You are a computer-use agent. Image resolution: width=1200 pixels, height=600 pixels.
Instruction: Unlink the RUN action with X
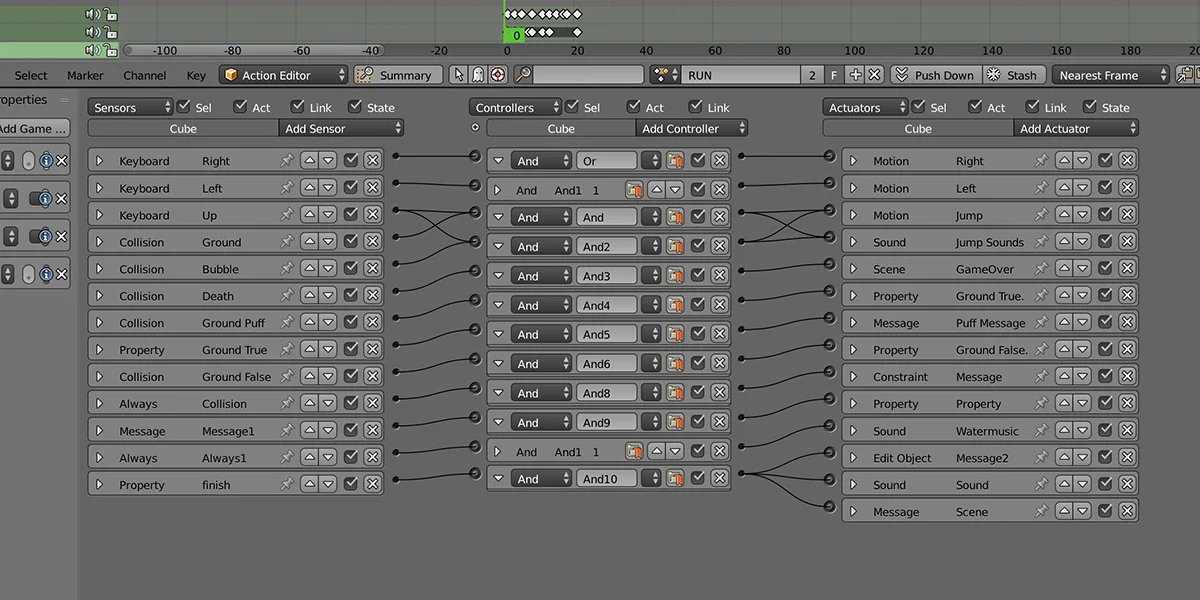[x=874, y=75]
